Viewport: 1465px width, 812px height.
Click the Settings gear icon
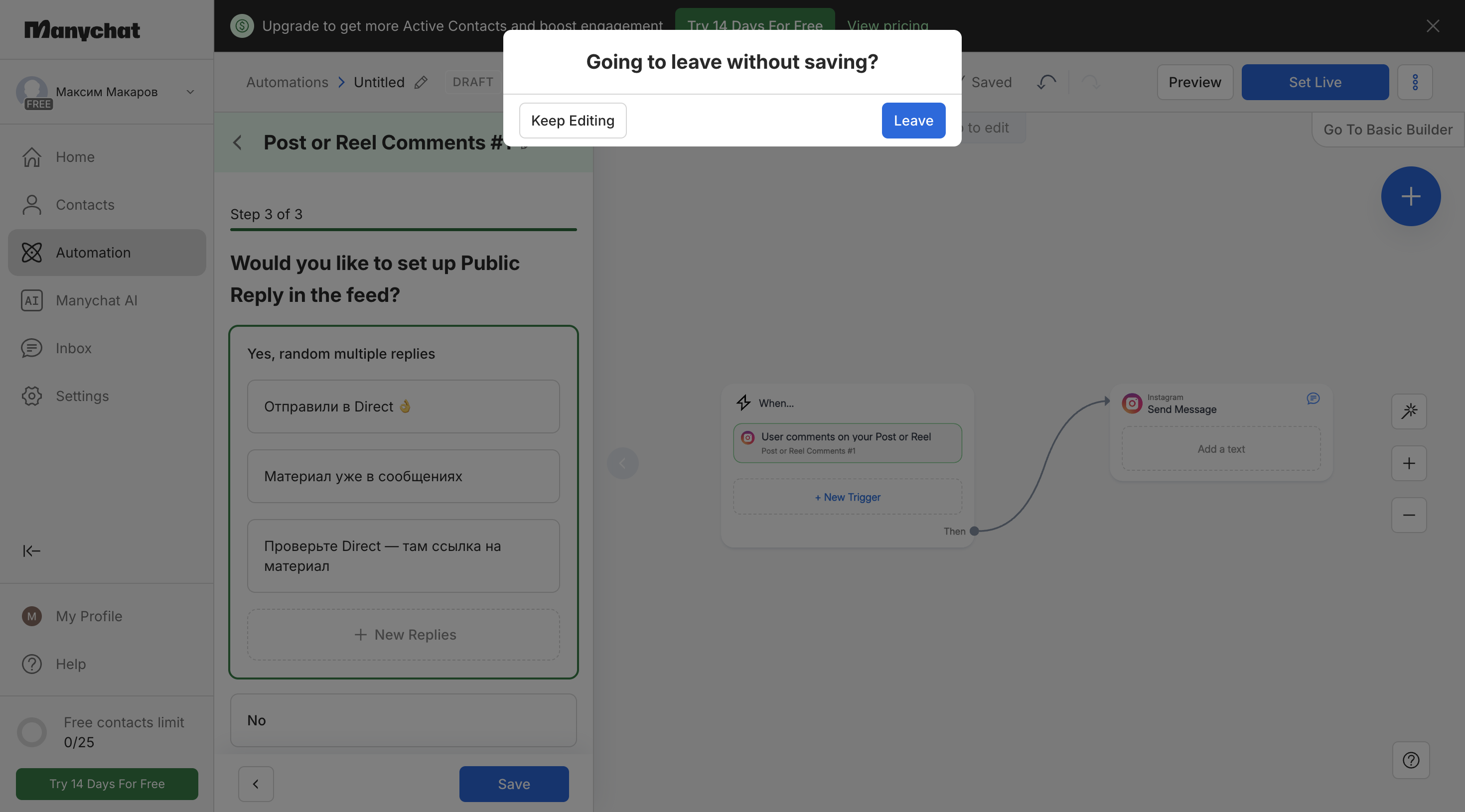32,396
